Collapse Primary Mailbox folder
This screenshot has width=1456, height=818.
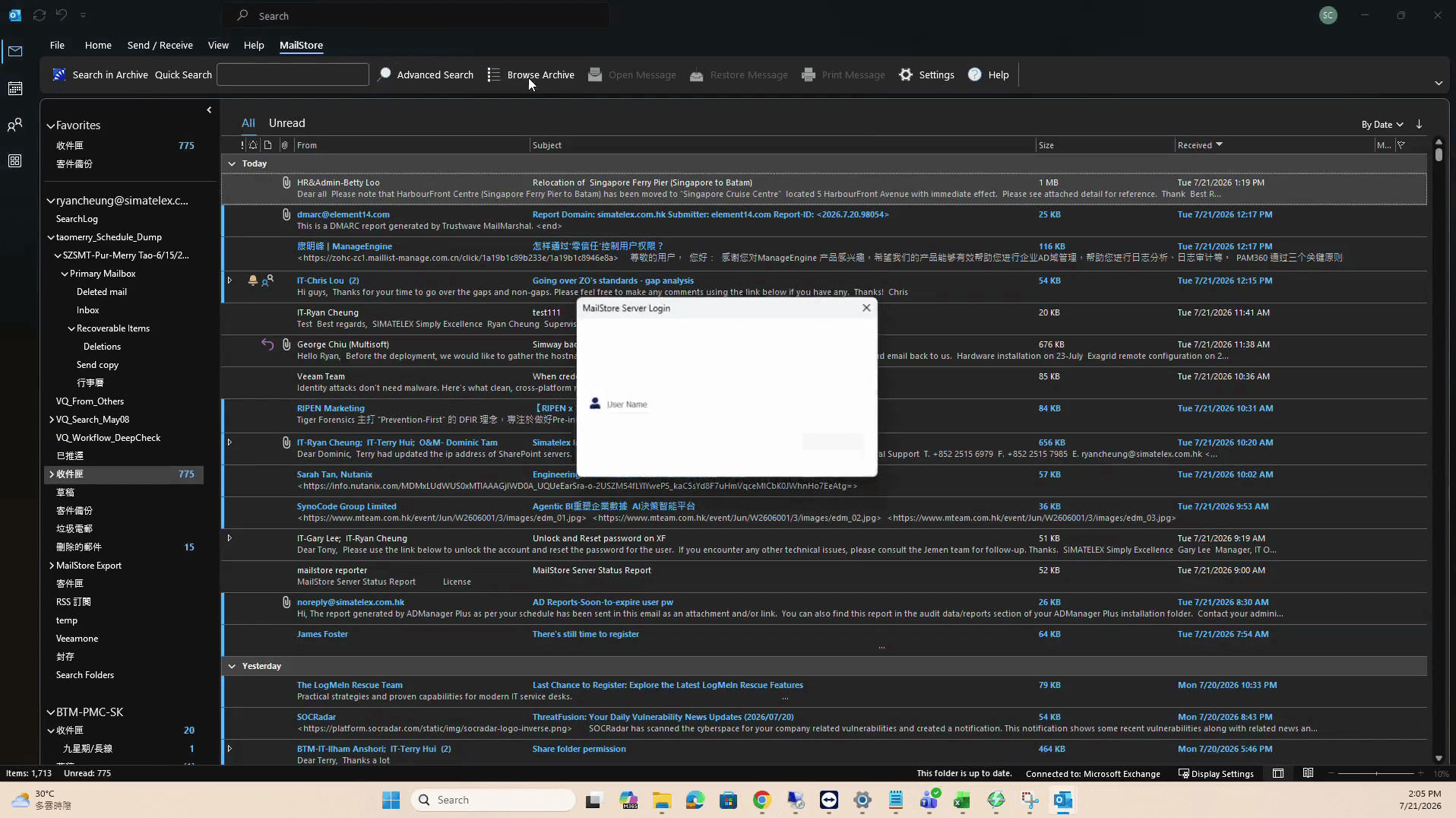65,274
